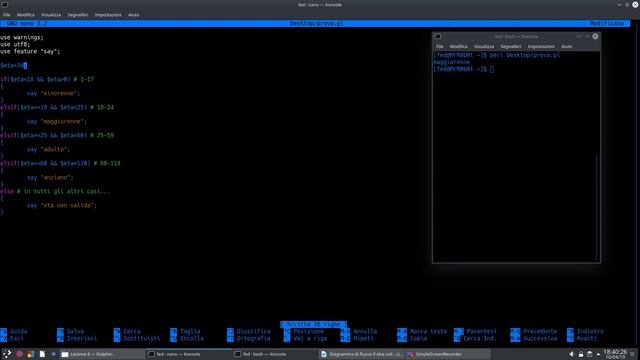Screen dimensions: 640x360
Task: Close the small bash Konsole window
Action: [x=595, y=36]
